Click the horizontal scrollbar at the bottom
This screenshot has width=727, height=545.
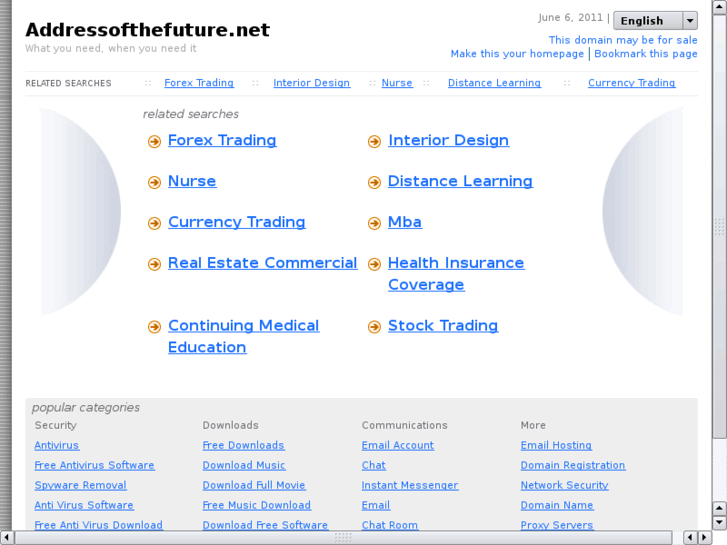click(343, 538)
